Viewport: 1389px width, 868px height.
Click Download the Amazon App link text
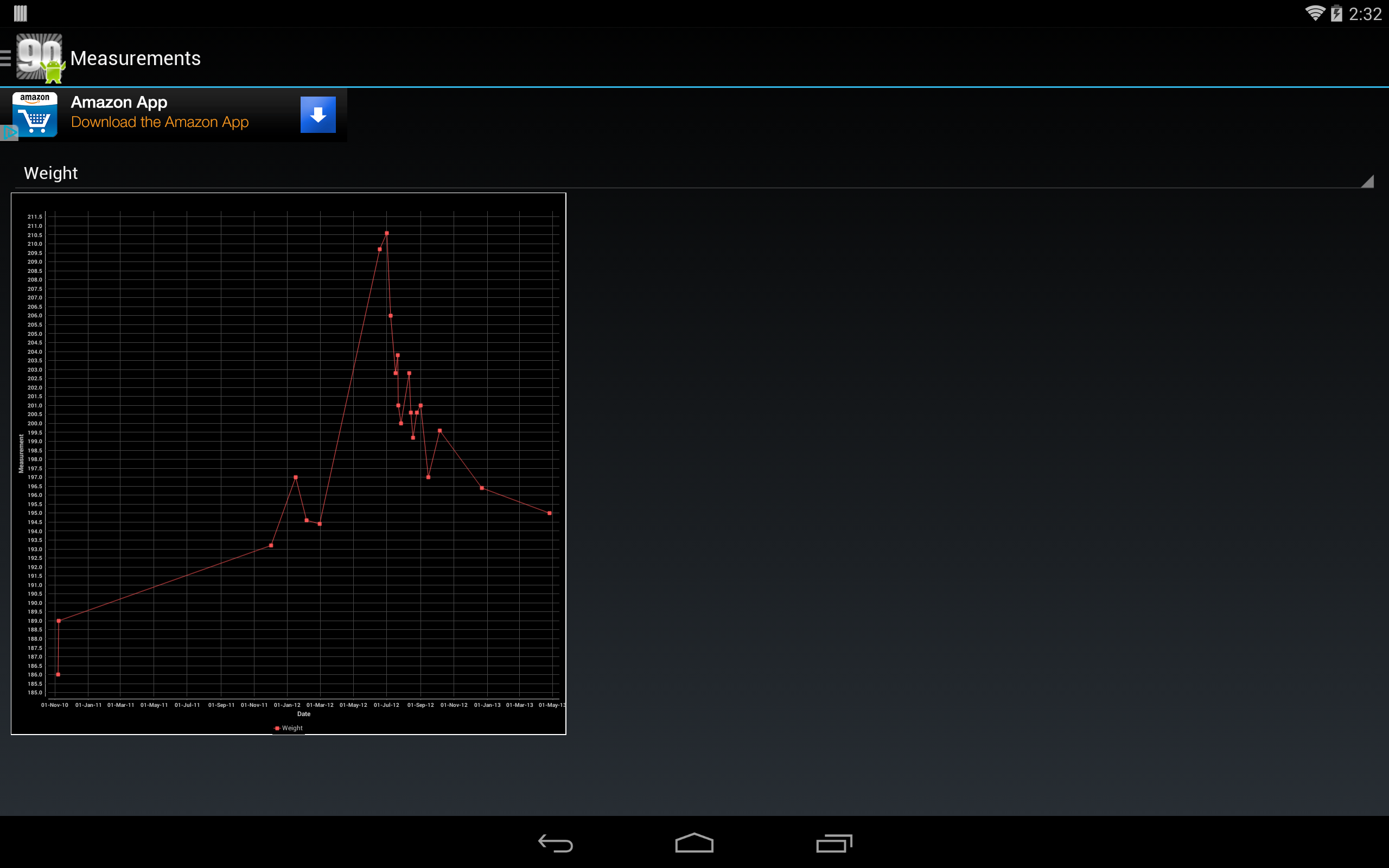point(160,122)
